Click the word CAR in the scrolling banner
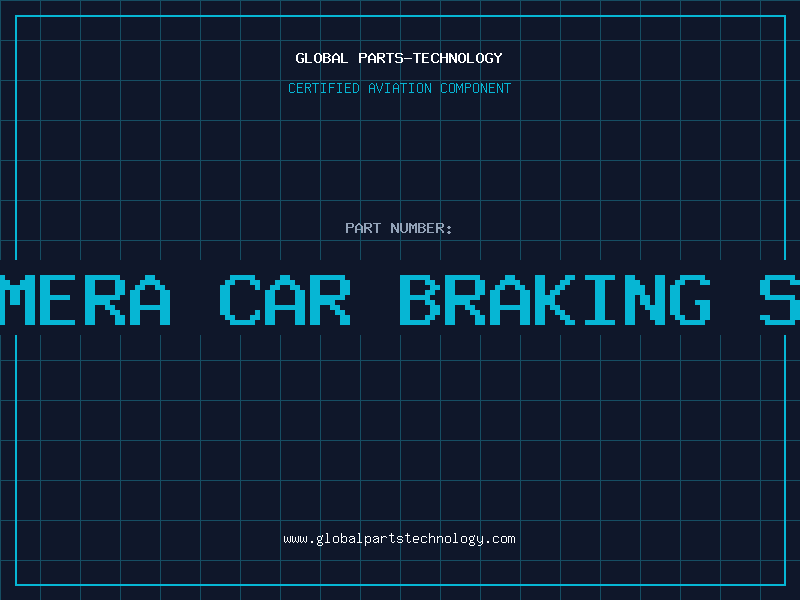 [285, 299]
